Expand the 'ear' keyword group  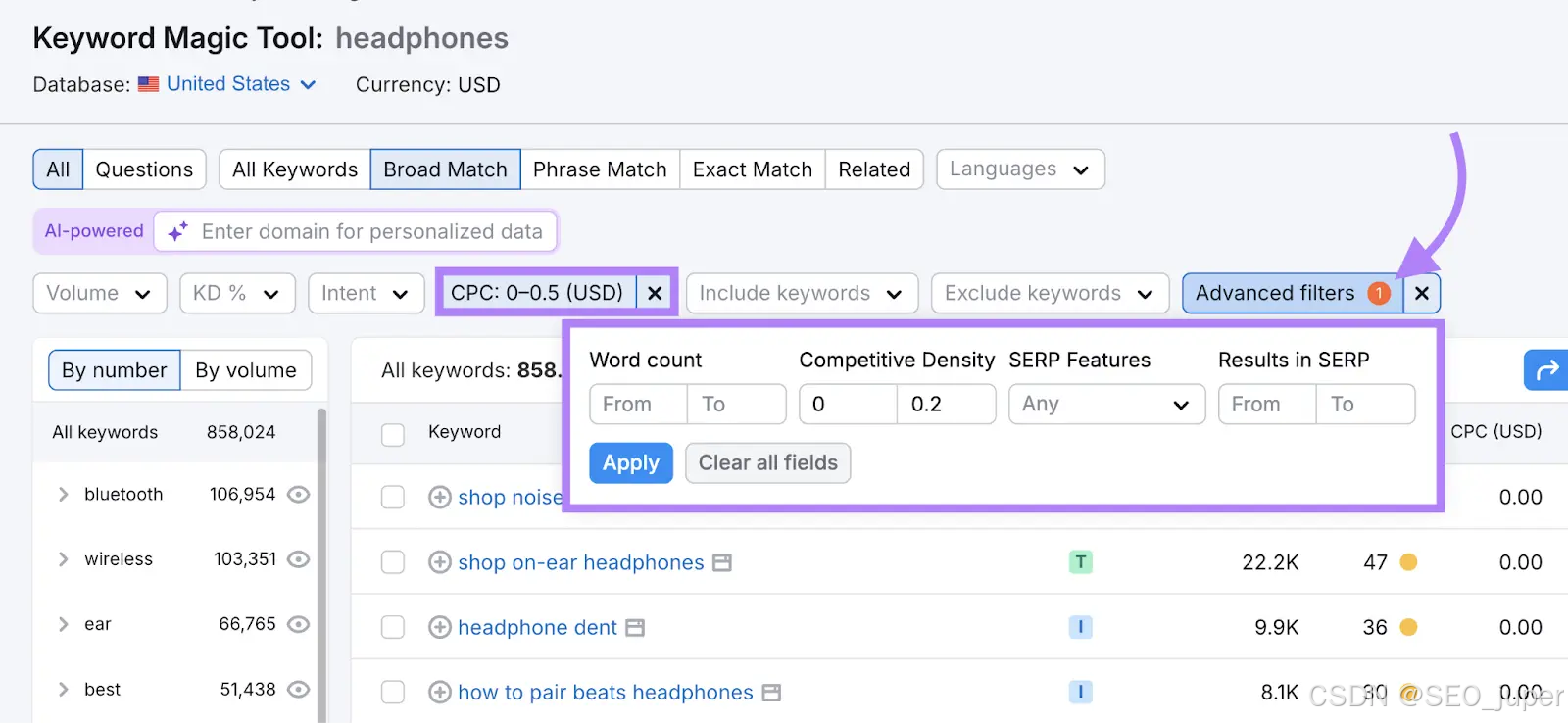click(x=63, y=624)
